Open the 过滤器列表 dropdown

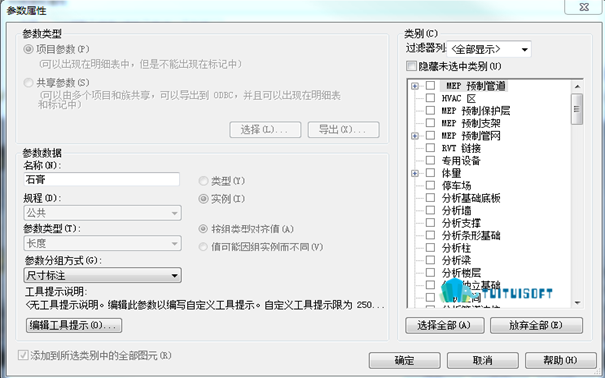coord(488,49)
